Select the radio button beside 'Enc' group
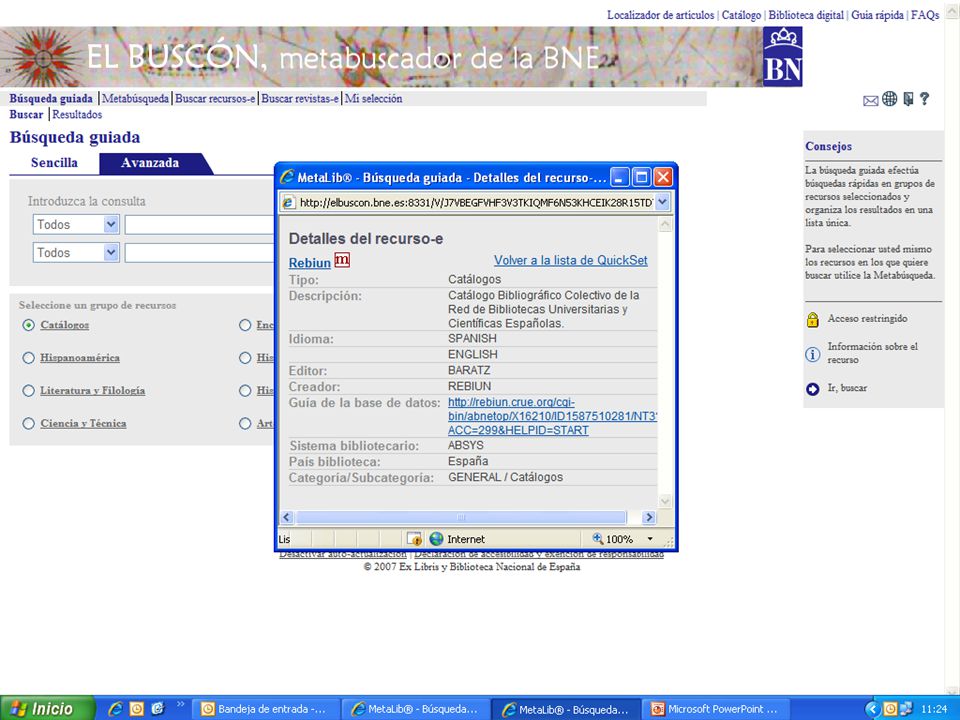The height and width of the screenshot is (720, 960). 246,325
